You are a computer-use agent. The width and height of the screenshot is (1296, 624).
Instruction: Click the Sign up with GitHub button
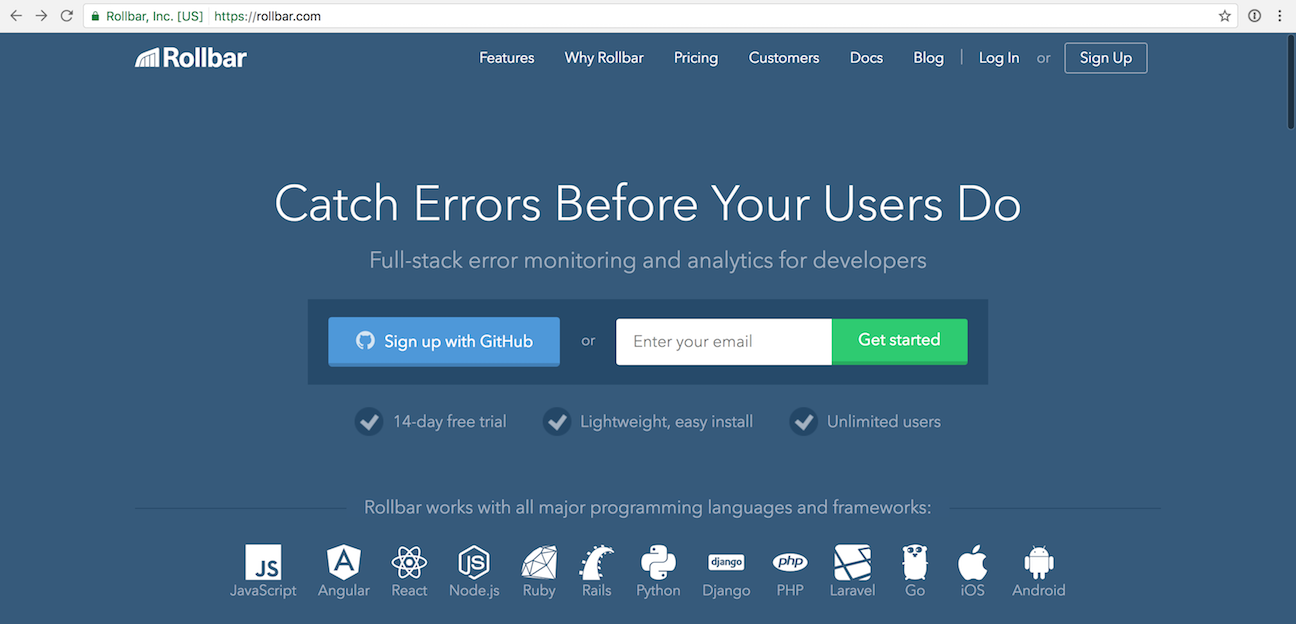pos(443,341)
